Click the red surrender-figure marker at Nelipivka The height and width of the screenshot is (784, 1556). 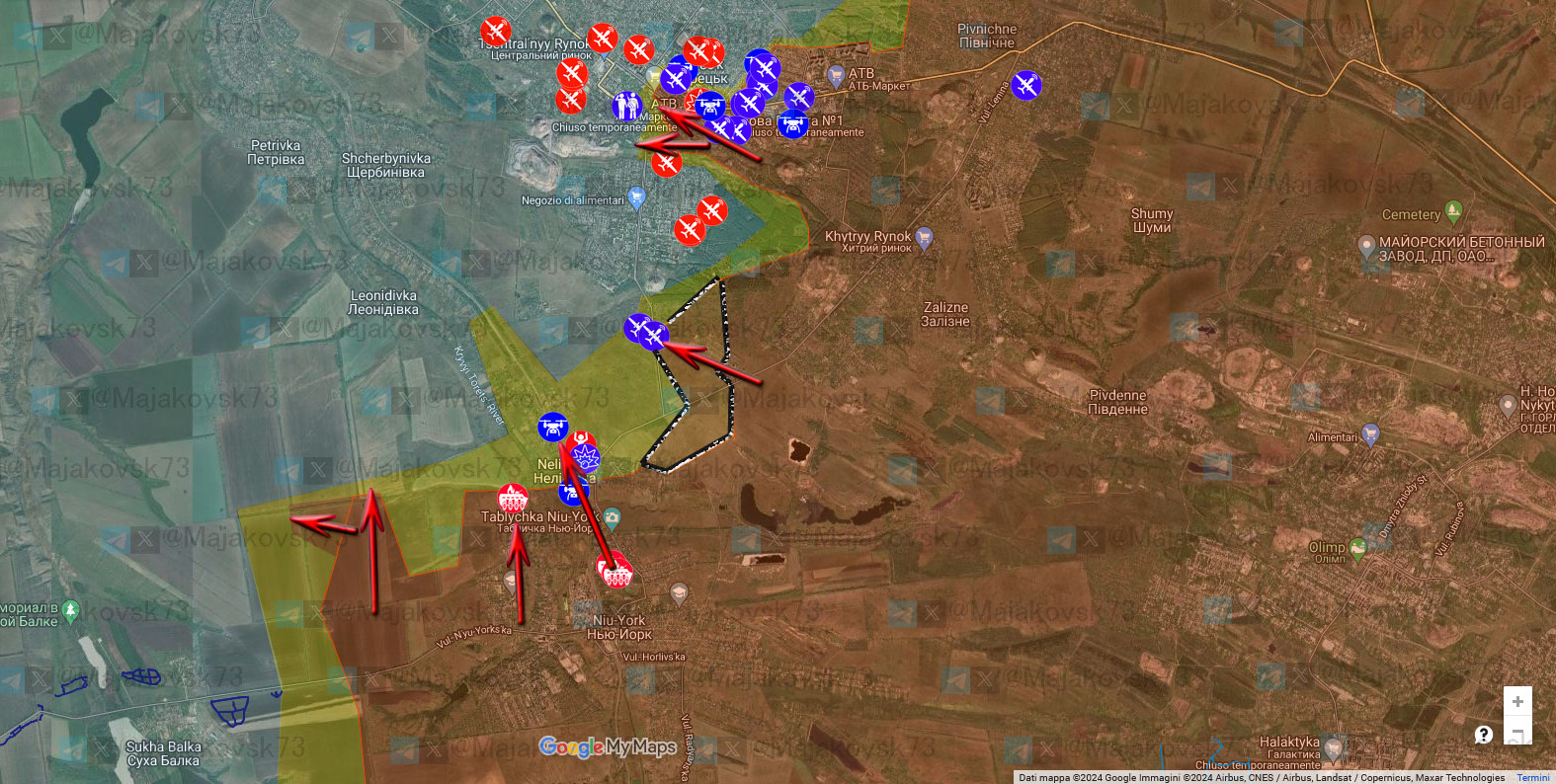point(581,439)
